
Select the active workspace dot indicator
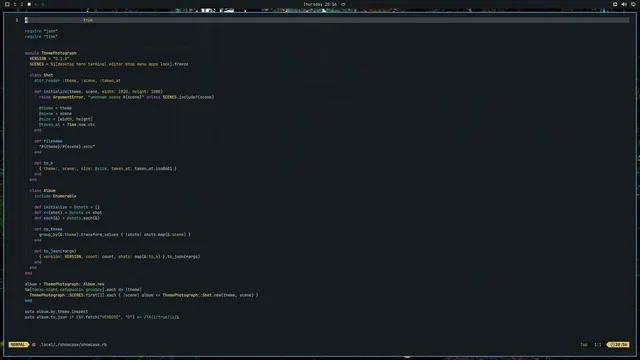coord(29,4)
